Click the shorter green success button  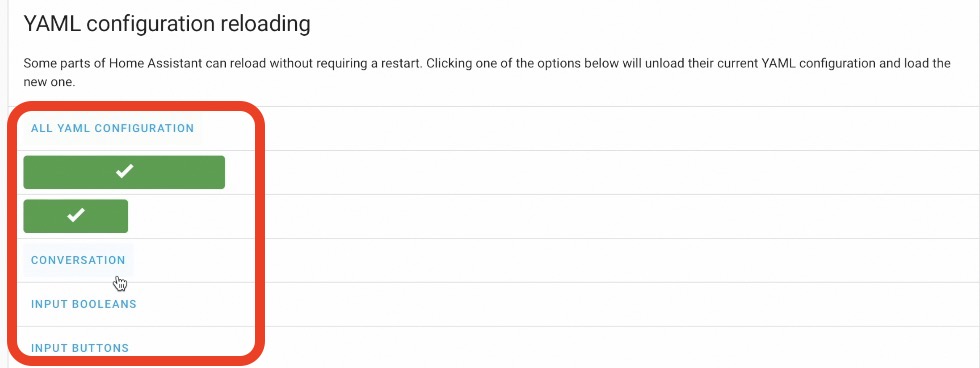coord(76,216)
